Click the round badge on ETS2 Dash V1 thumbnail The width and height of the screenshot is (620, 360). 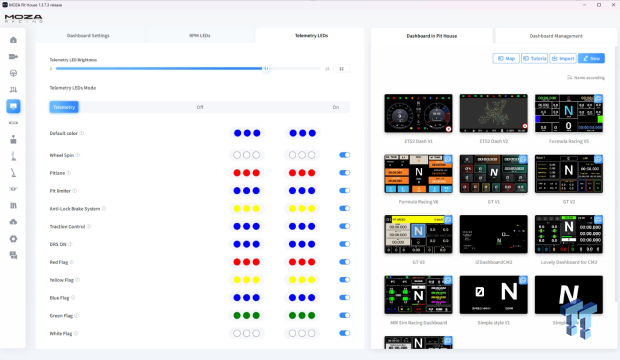point(448,129)
